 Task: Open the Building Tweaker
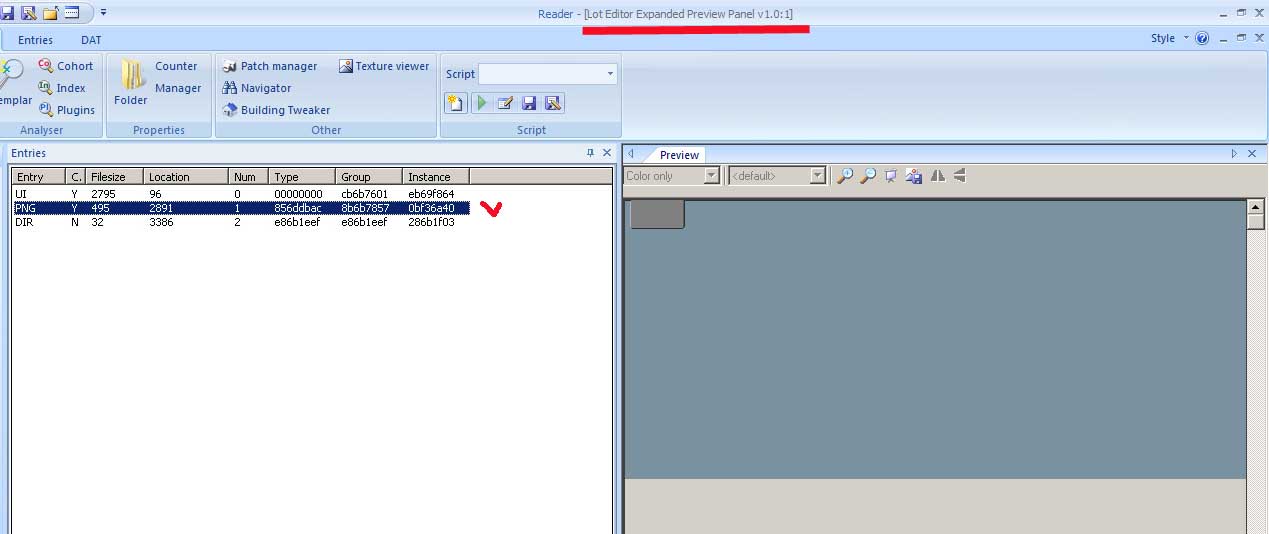pyautogui.click(x=276, y=110)
